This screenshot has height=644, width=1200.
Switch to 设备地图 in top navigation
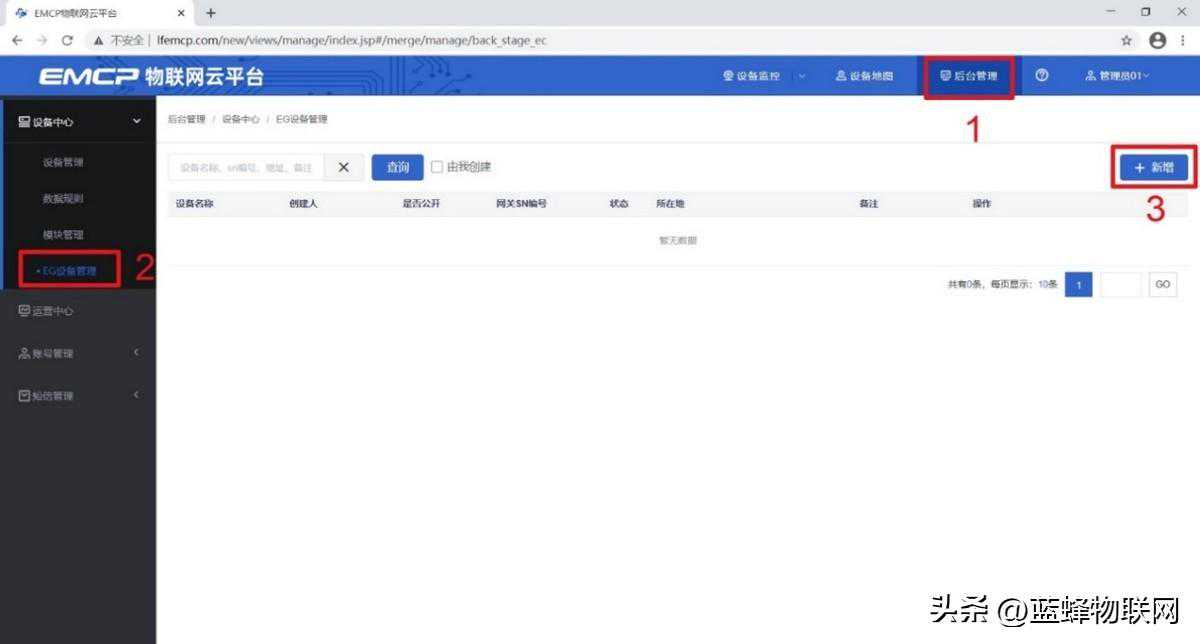click(x=864, y=76)
